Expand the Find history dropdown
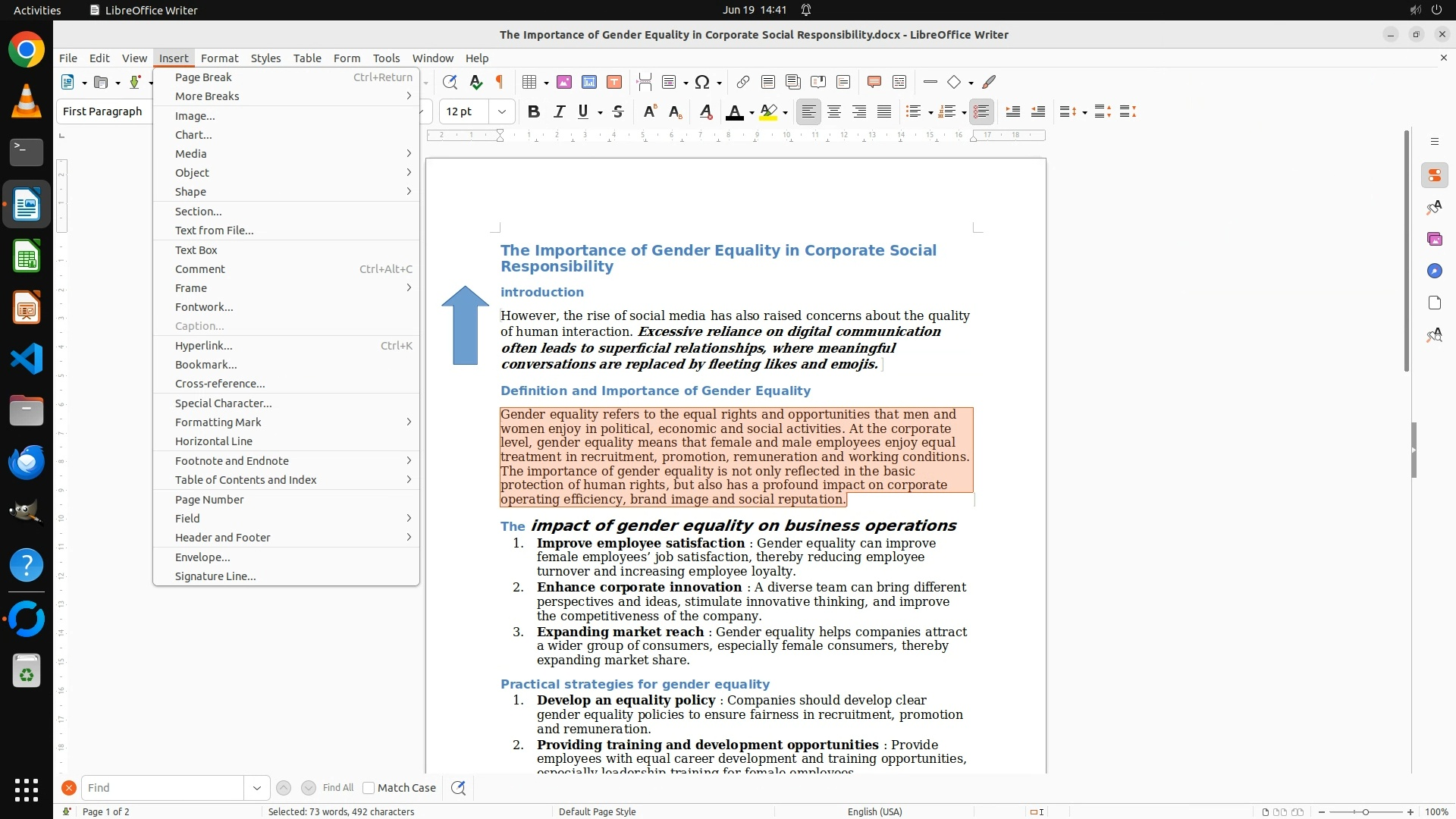Image resolution: width=1456 pixels, height=819 pixels. [x=256, y=788]
